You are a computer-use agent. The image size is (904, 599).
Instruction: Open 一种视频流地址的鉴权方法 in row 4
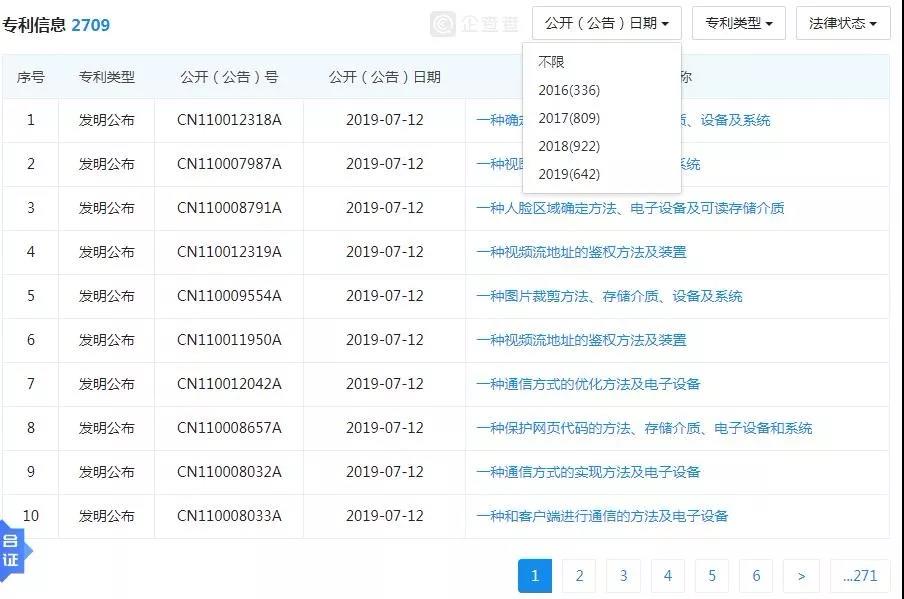[583, 252]
